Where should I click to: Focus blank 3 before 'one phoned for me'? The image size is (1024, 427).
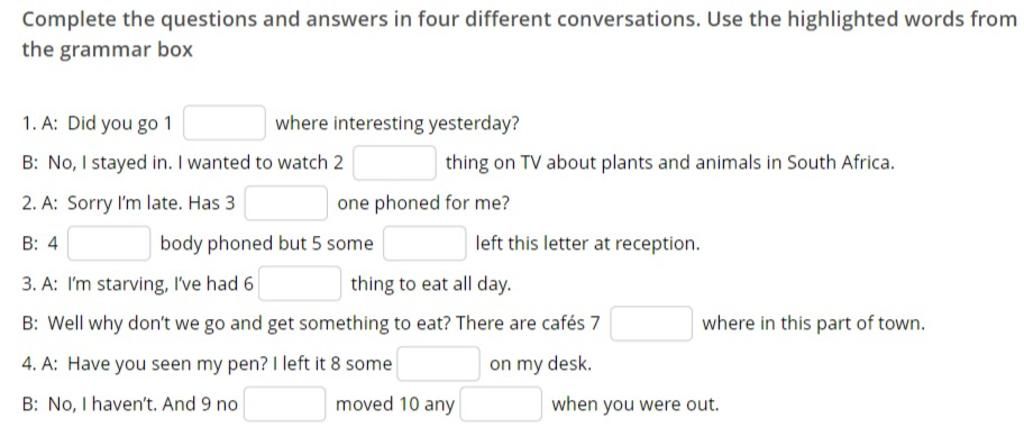(x=286, y=203)
